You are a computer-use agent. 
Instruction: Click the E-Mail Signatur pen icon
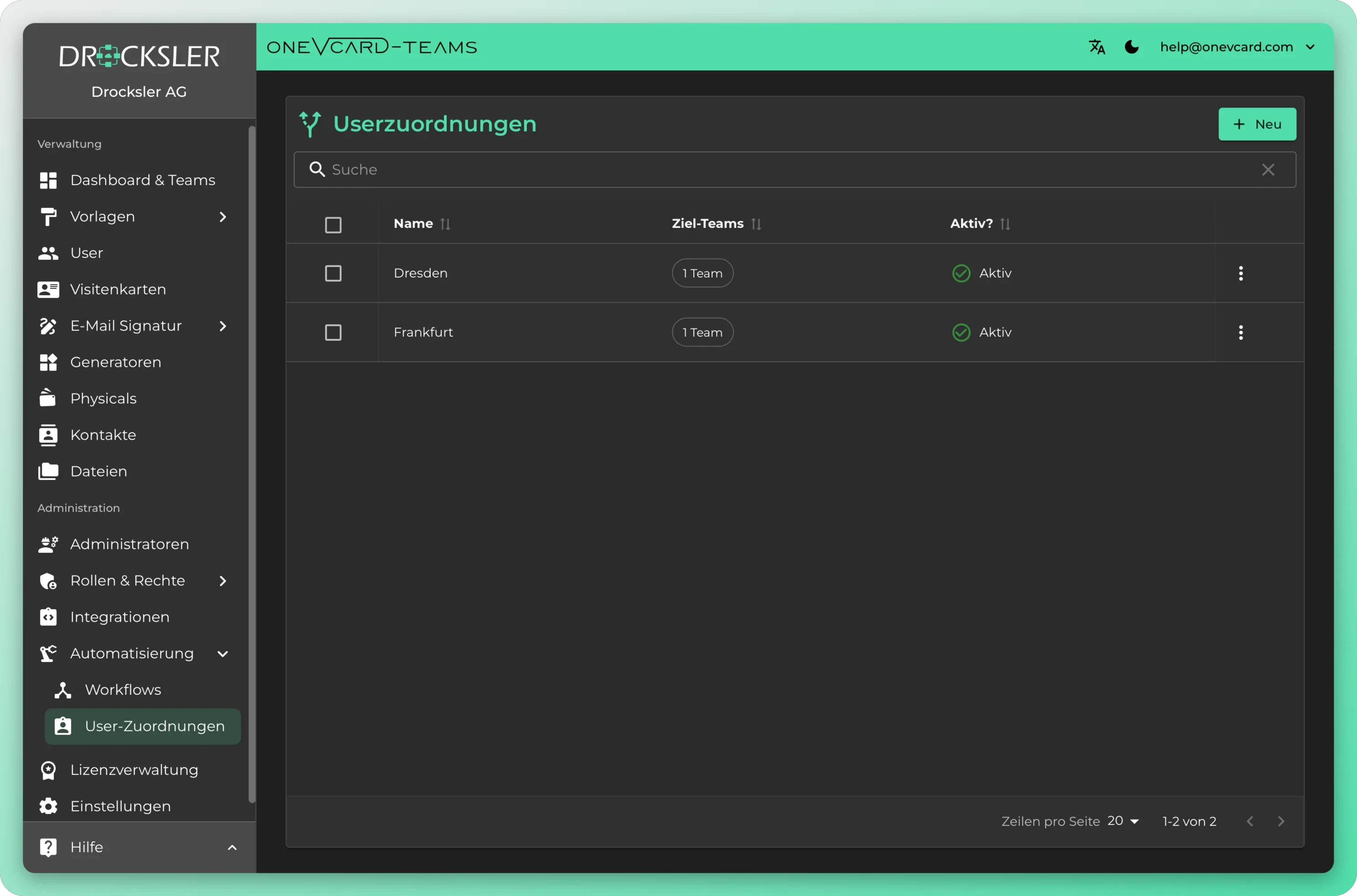(x=49, y=326)
